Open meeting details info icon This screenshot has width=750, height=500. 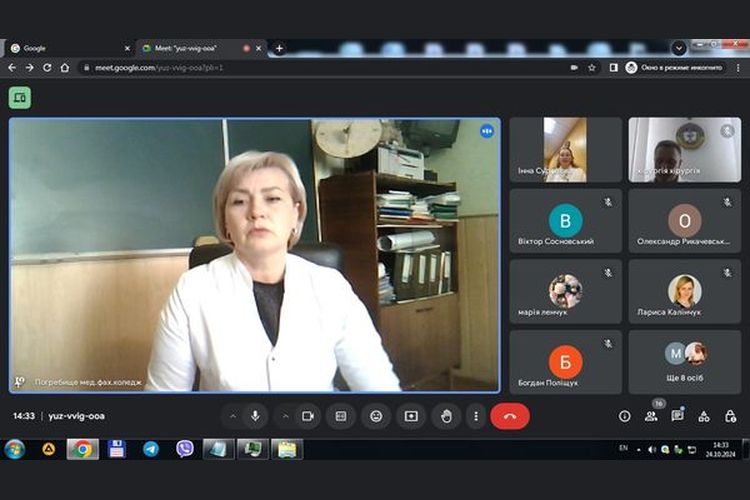(625, 416)
